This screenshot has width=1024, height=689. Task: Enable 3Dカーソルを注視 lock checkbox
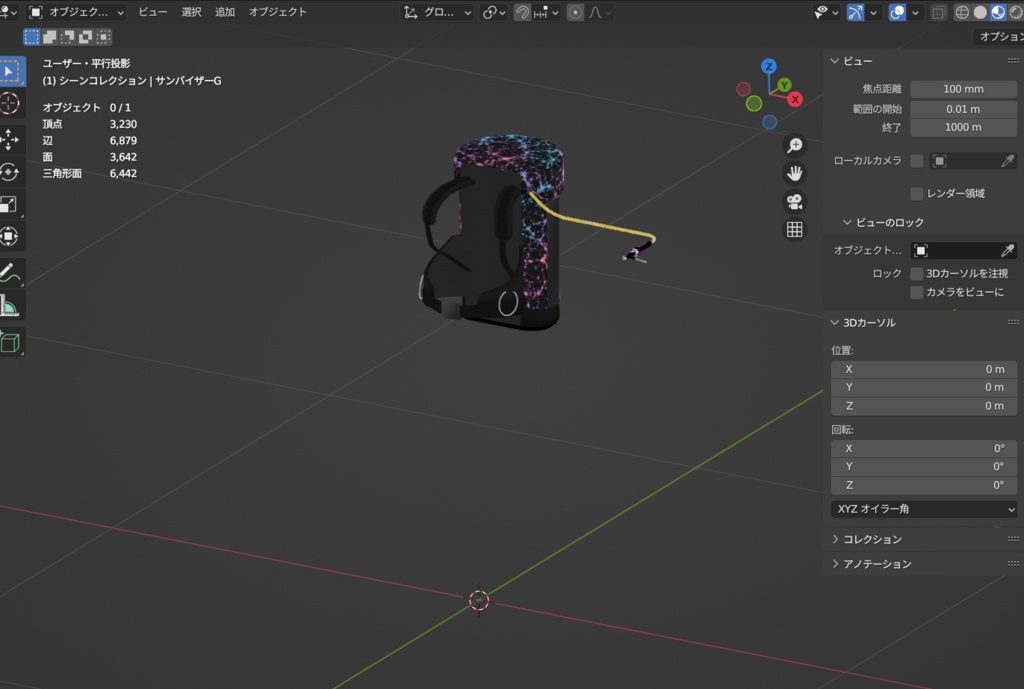tap(917, 273)
